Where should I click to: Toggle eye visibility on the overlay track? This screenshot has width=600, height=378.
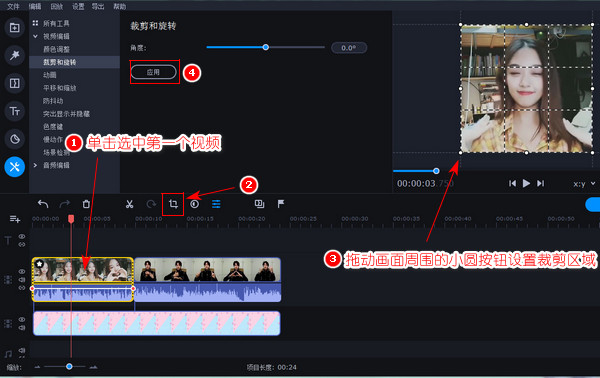[x=22, y=319]
